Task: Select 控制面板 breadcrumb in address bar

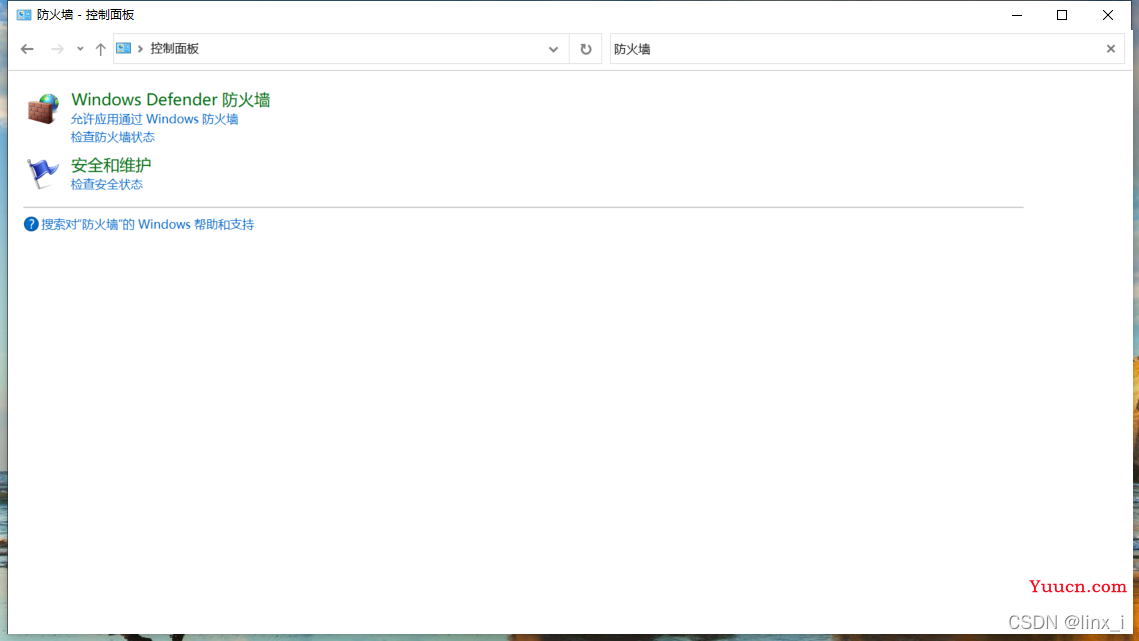Action: pyautogui.click(x=174, y=49)
